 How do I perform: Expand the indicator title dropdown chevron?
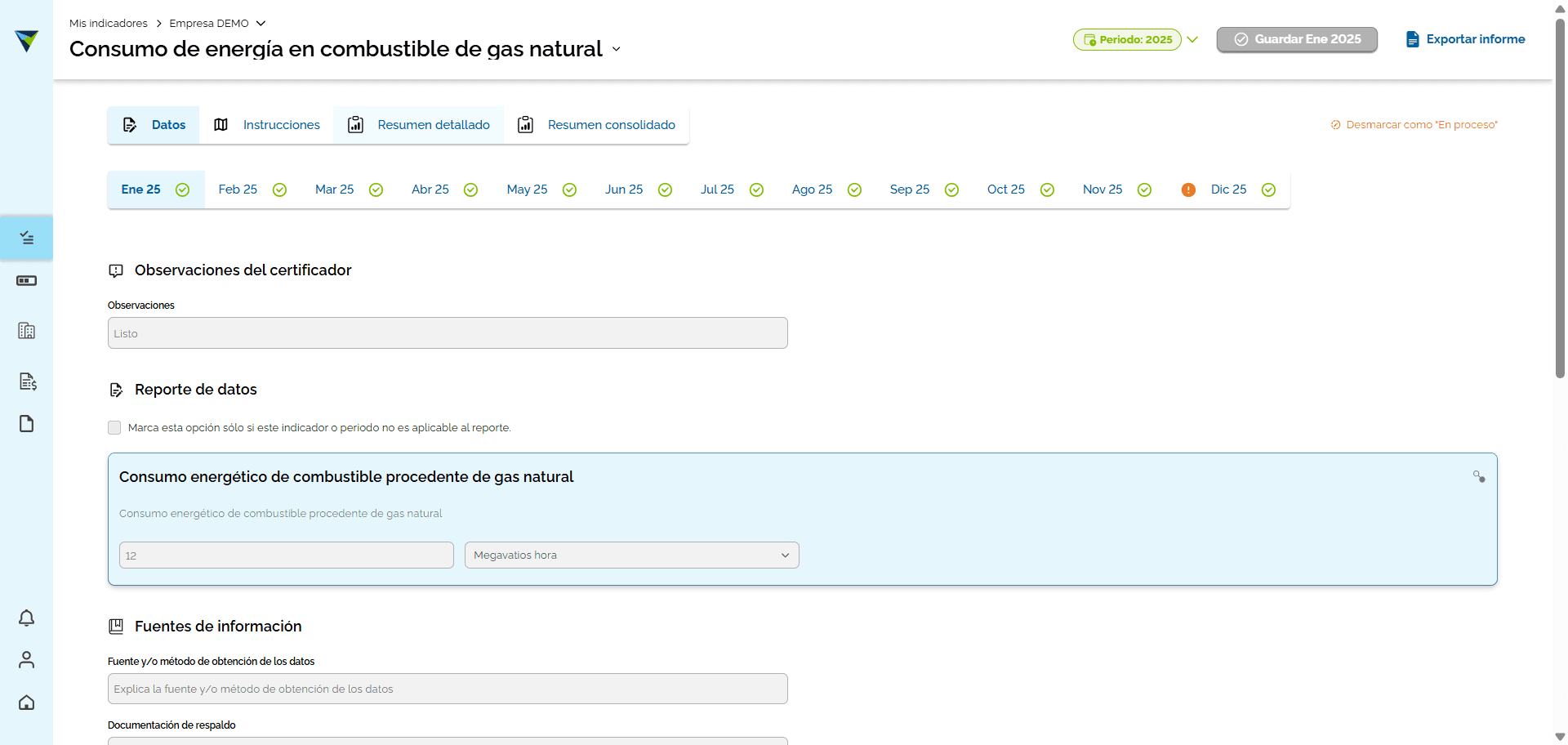click(x=616, y=50)
